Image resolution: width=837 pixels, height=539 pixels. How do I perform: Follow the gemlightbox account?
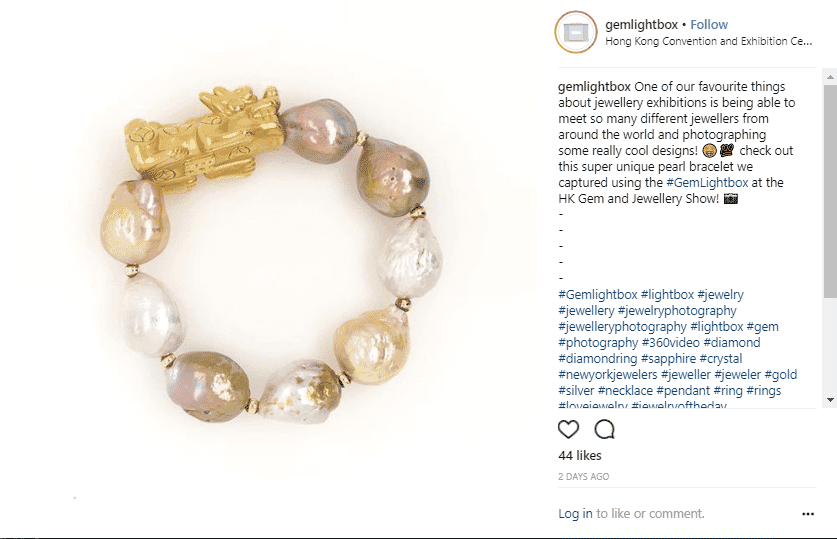(x=709, y=25)
